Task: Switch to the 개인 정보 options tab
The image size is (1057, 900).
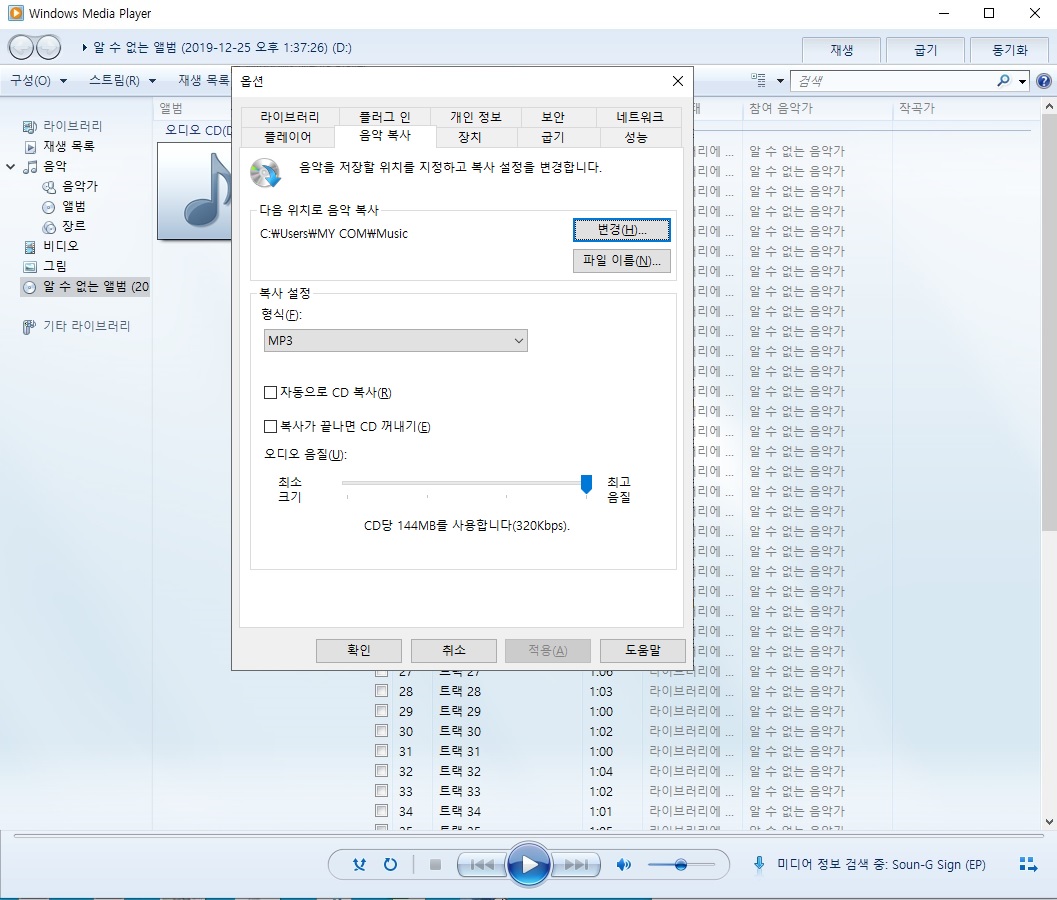Action: pyautogui.click(x=476, y=117)
